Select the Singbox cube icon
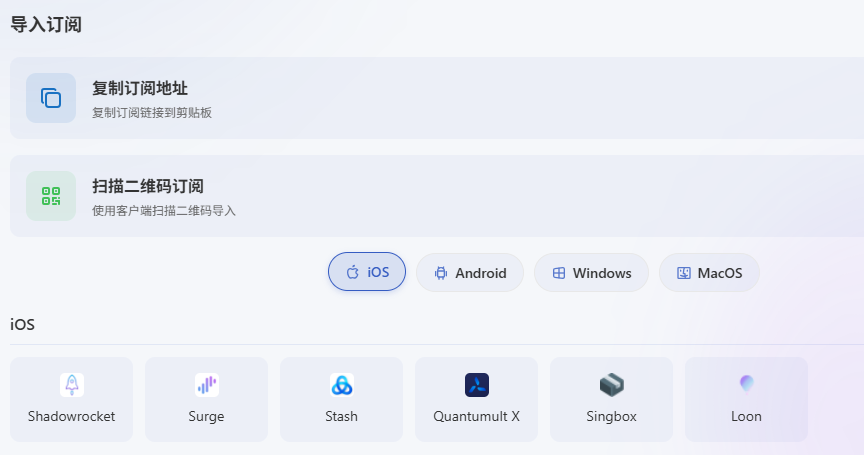 [x=612, y=384]
